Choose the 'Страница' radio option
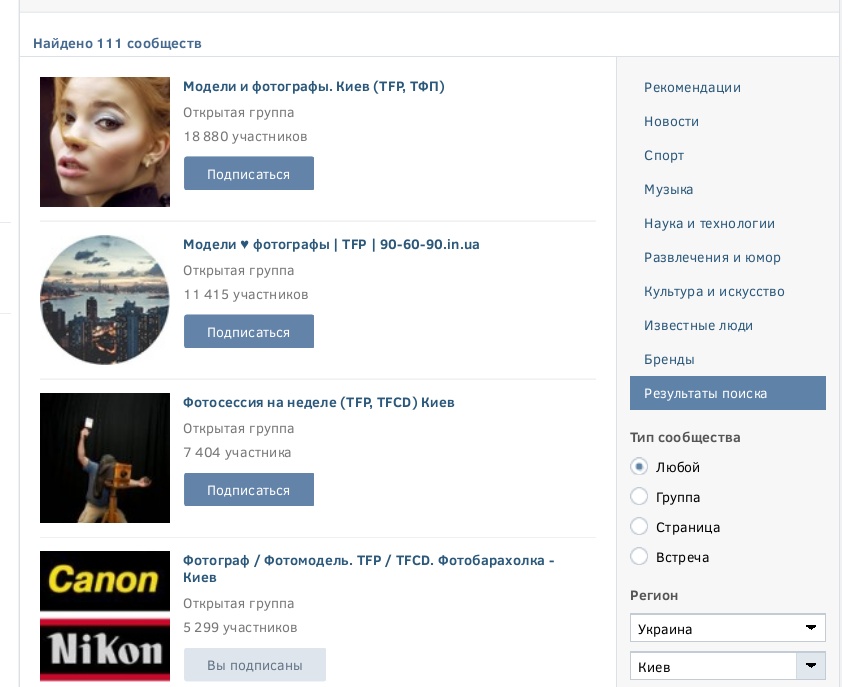 point(639,527)
